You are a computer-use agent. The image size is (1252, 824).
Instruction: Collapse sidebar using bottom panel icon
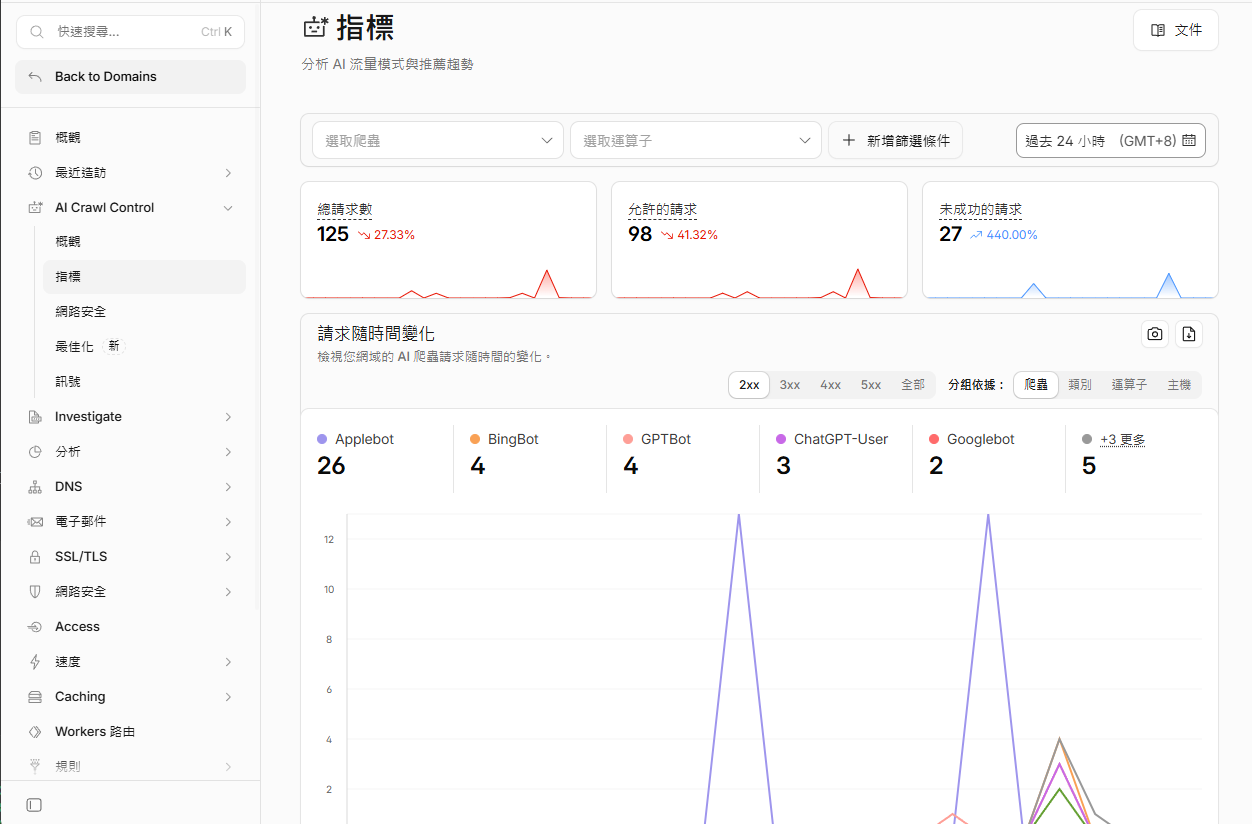(34, 805)
